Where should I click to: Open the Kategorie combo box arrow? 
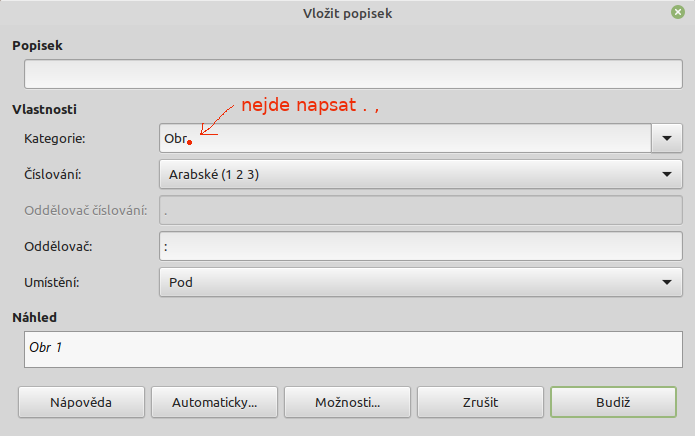667,138
